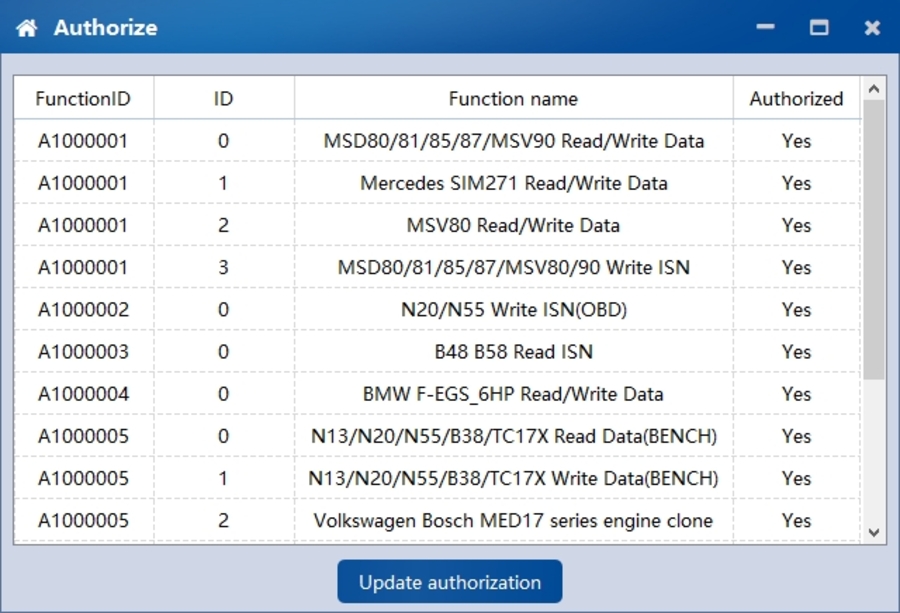Click the A1000002 FunctionID cell
This screenshot has height=613, width=900.
click(83, 310)
